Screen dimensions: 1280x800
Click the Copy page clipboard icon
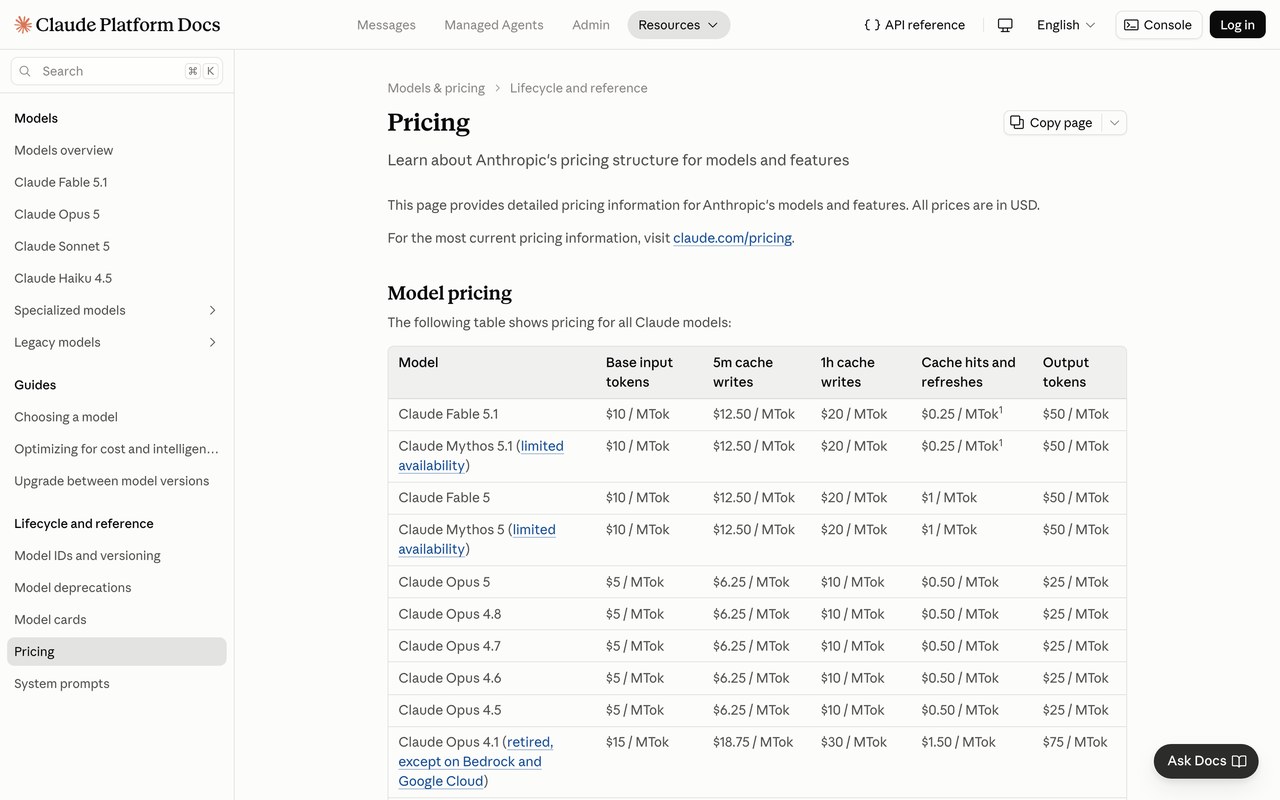[x=1017, y=122]
